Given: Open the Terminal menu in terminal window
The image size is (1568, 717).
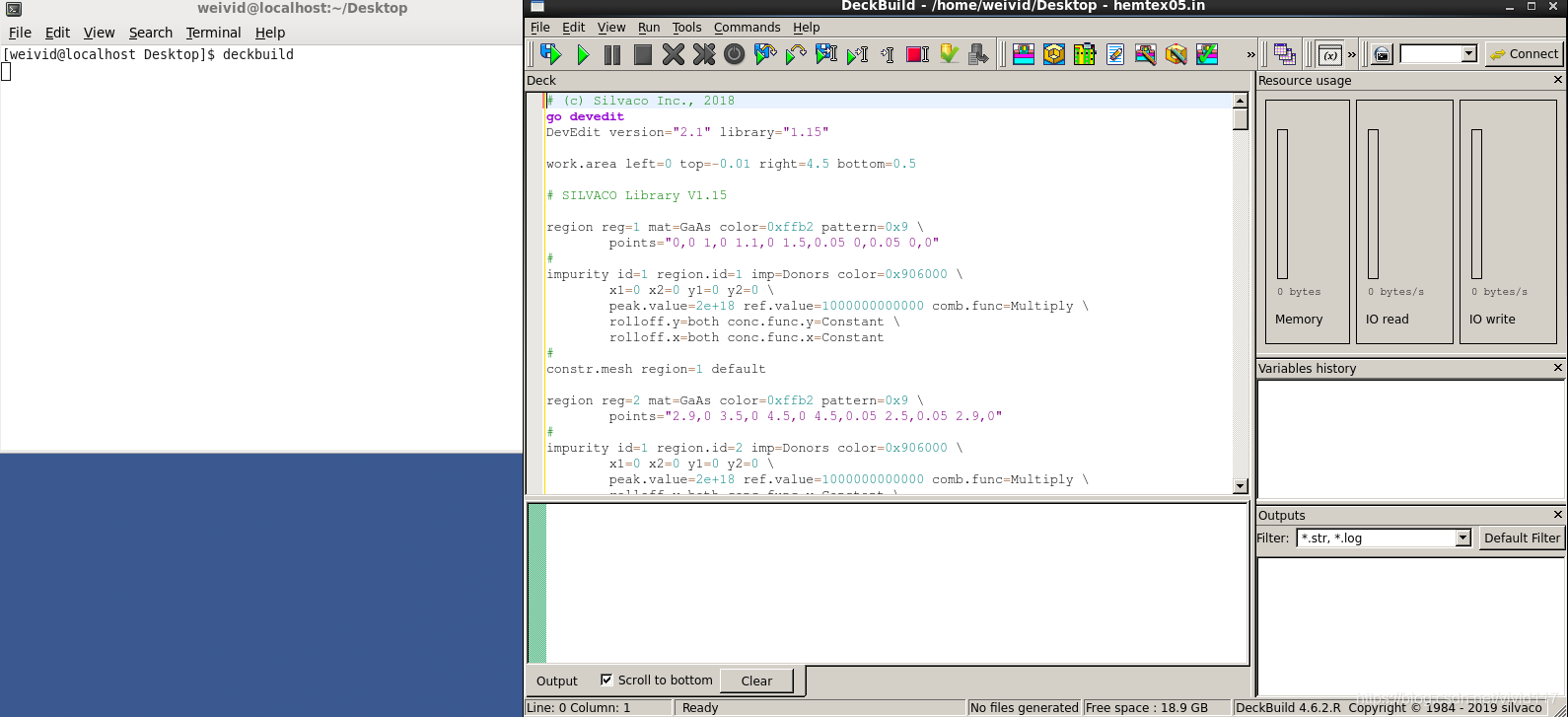Looking at the screenshot, I should pos(213,33).
